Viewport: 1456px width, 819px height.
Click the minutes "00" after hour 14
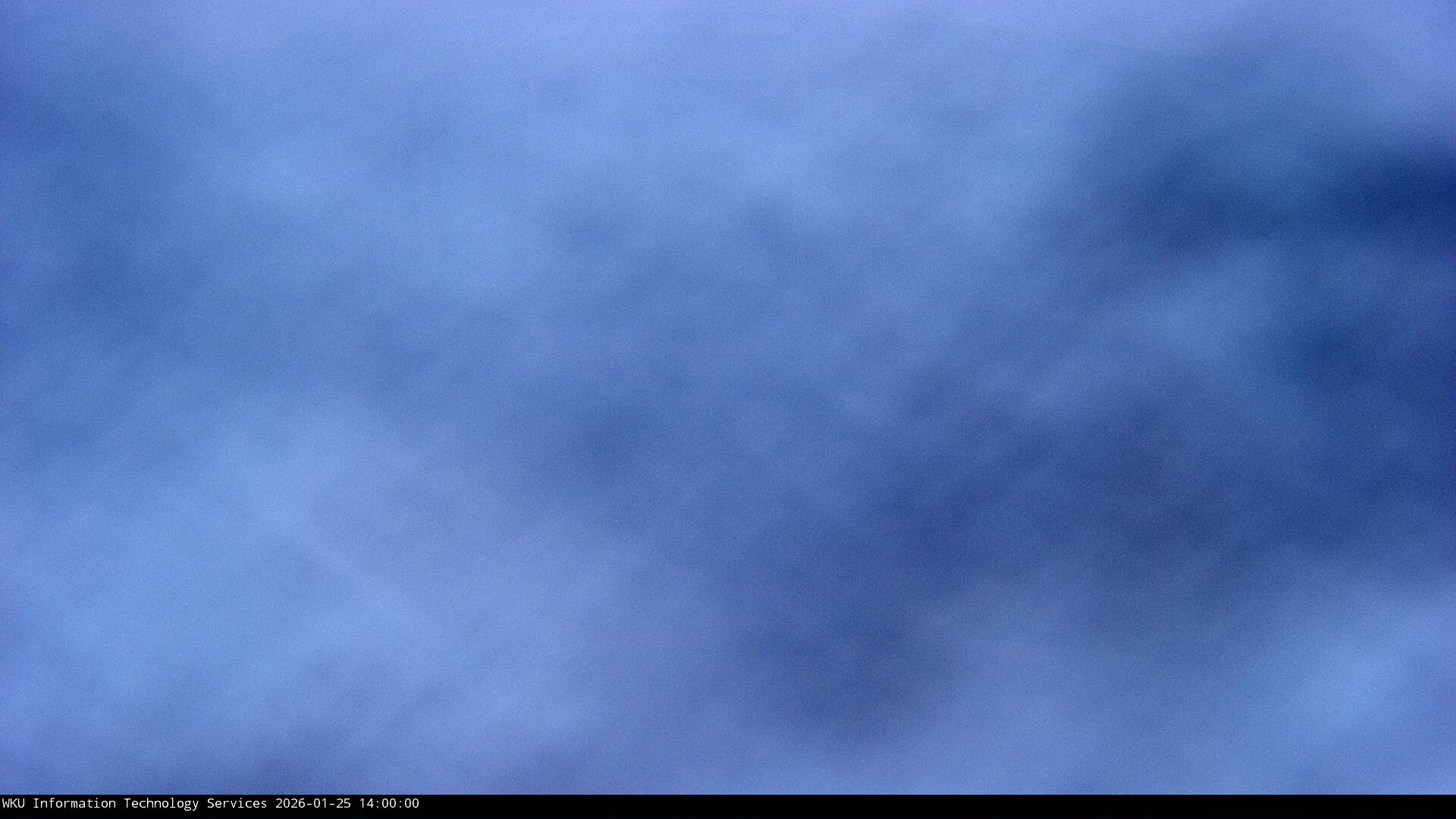click(x=388, y=803)
